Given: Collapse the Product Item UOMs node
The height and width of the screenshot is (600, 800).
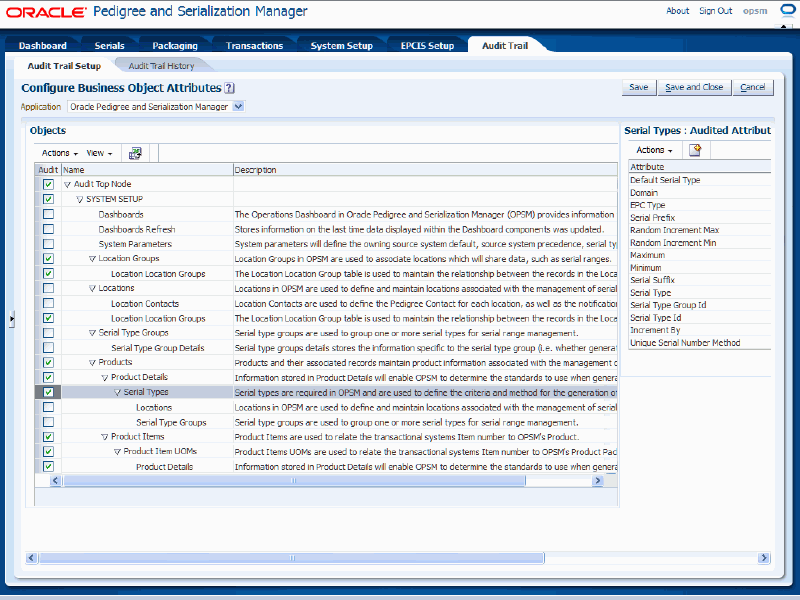Looking at the screenshot, I should pos(117,452).
